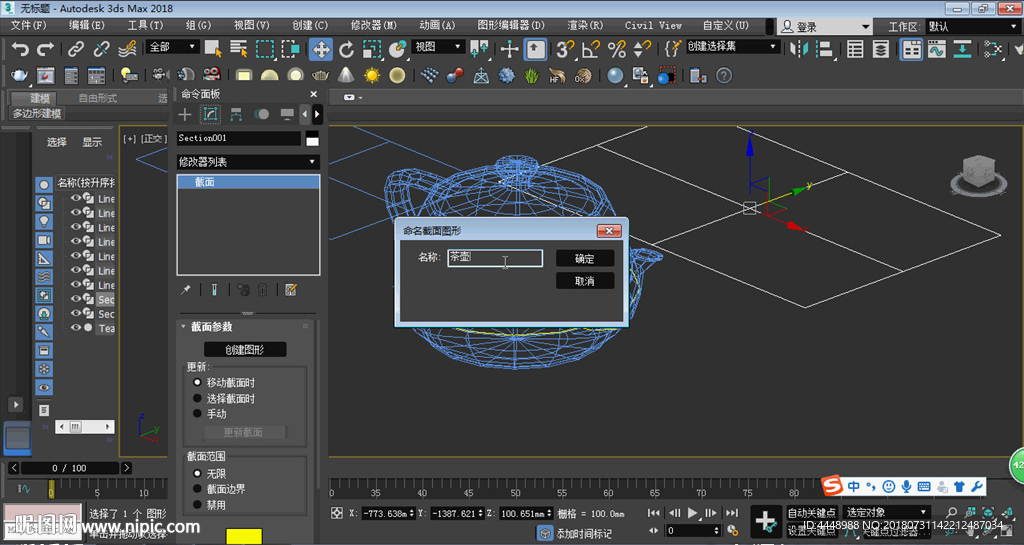Select the 禁用 radio option

(x=197, y=505)
